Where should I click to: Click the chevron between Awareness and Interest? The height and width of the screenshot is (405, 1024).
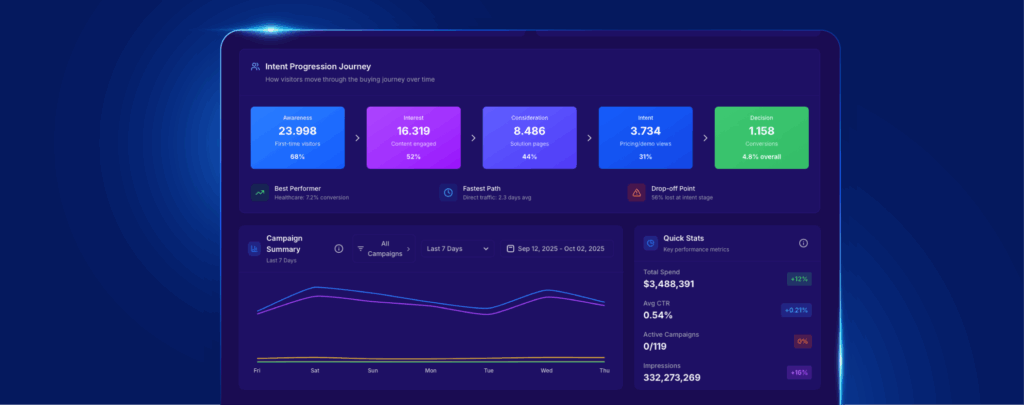point(357,138)
